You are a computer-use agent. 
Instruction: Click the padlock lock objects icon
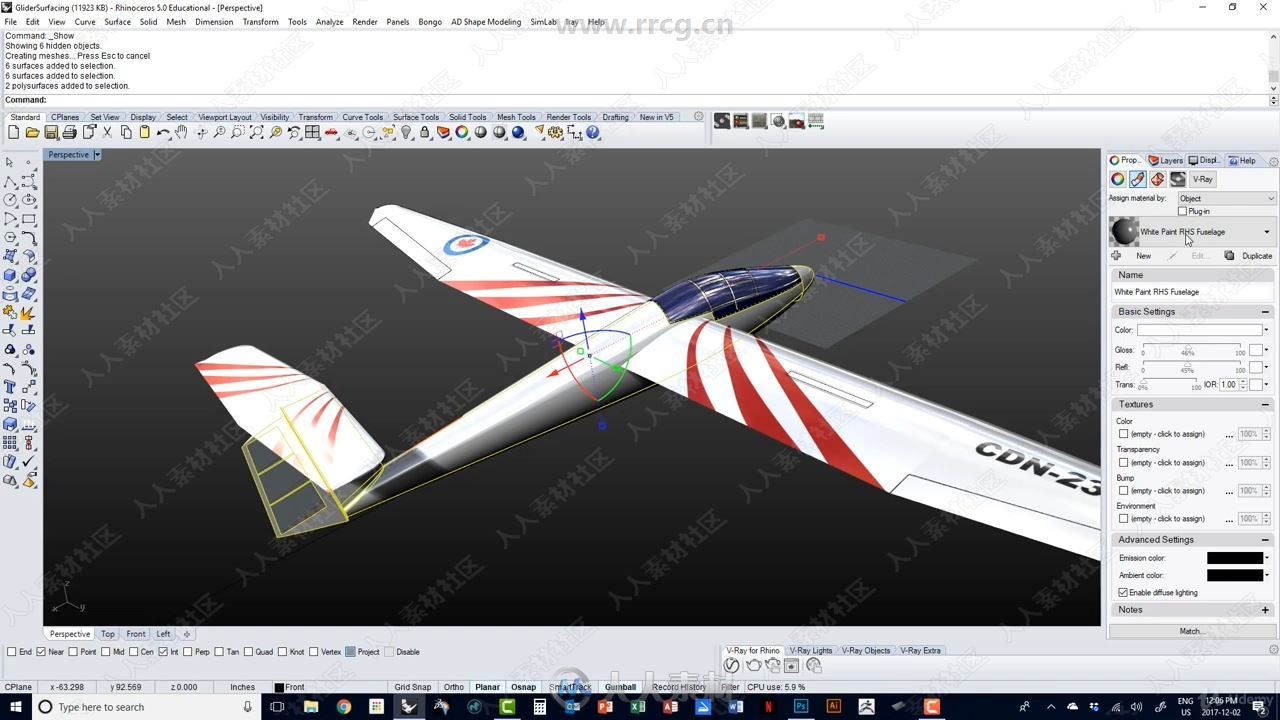coord(425,132)
